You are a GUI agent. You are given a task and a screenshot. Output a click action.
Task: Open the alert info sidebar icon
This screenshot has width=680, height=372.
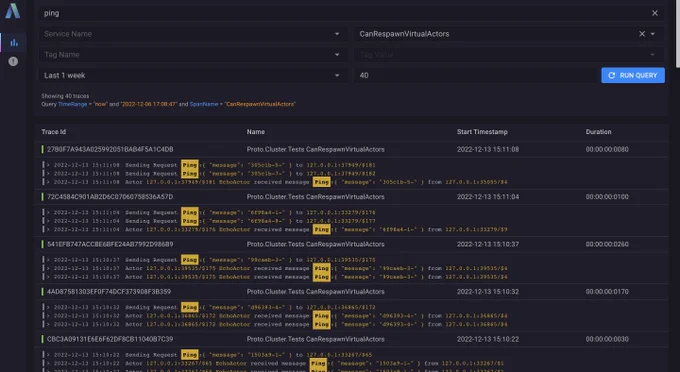[x=13, y=62]
